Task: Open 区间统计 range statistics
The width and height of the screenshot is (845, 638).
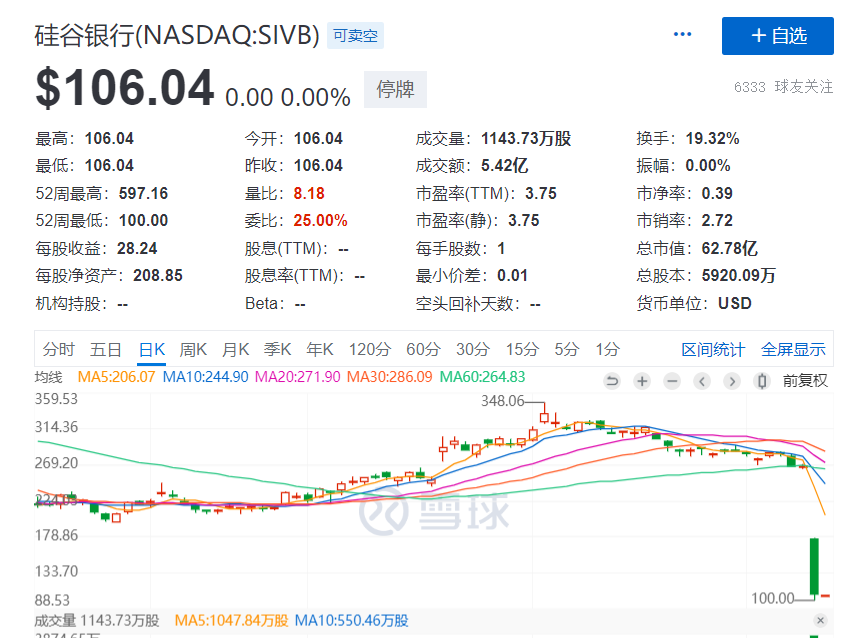Action: [x=713, y=350]
